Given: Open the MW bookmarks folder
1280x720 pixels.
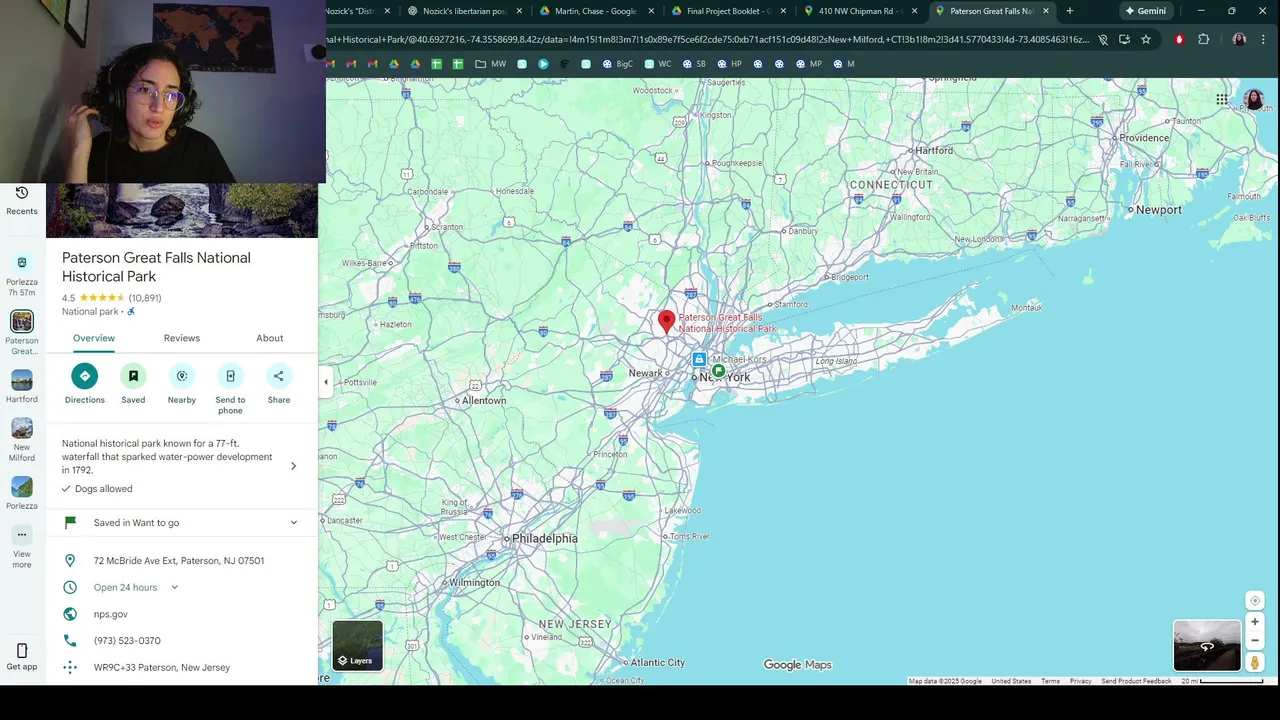Looking at the screenshot, I should coord(491,64).
